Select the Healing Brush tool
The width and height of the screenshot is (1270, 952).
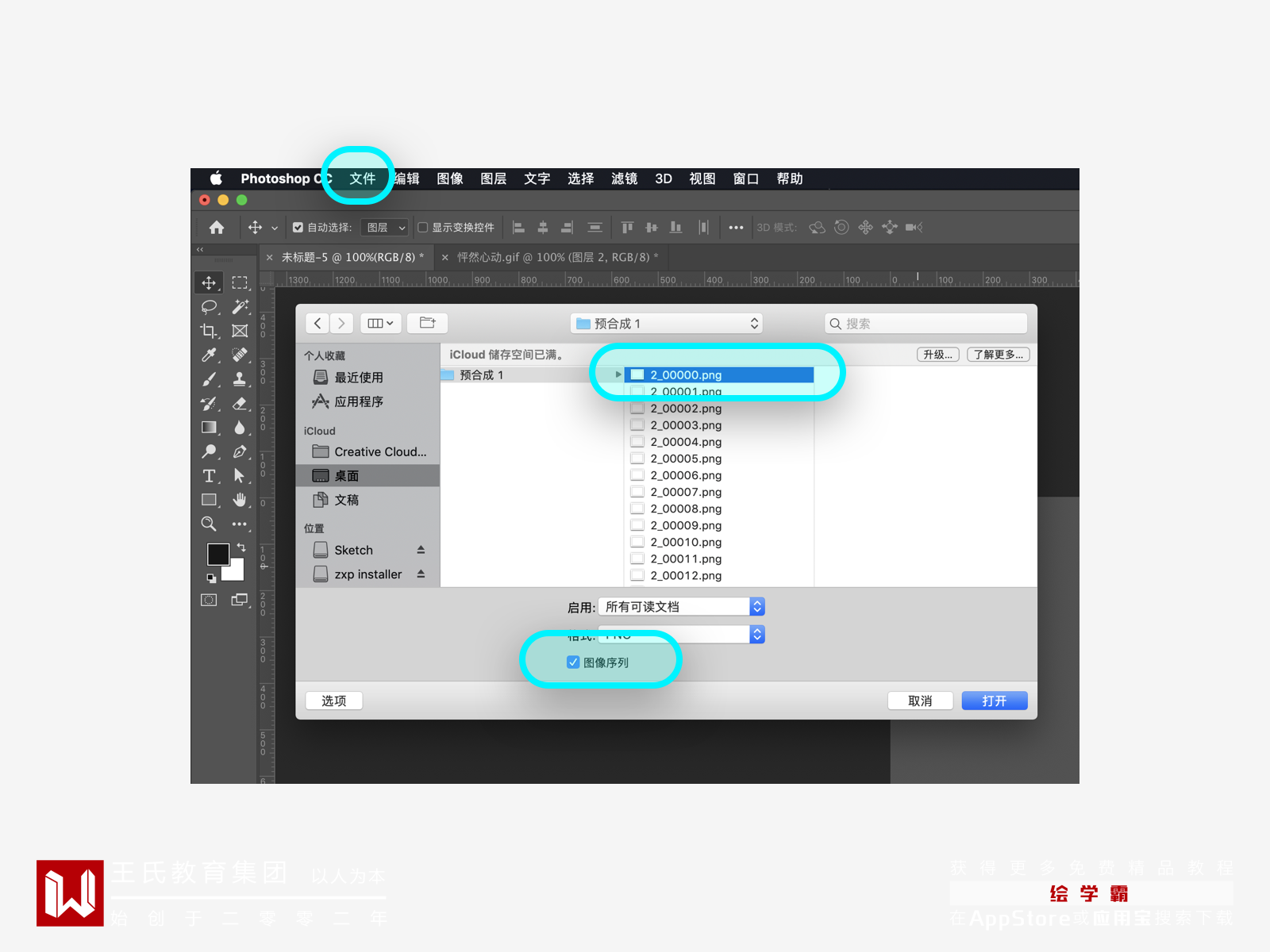[240, 355]
